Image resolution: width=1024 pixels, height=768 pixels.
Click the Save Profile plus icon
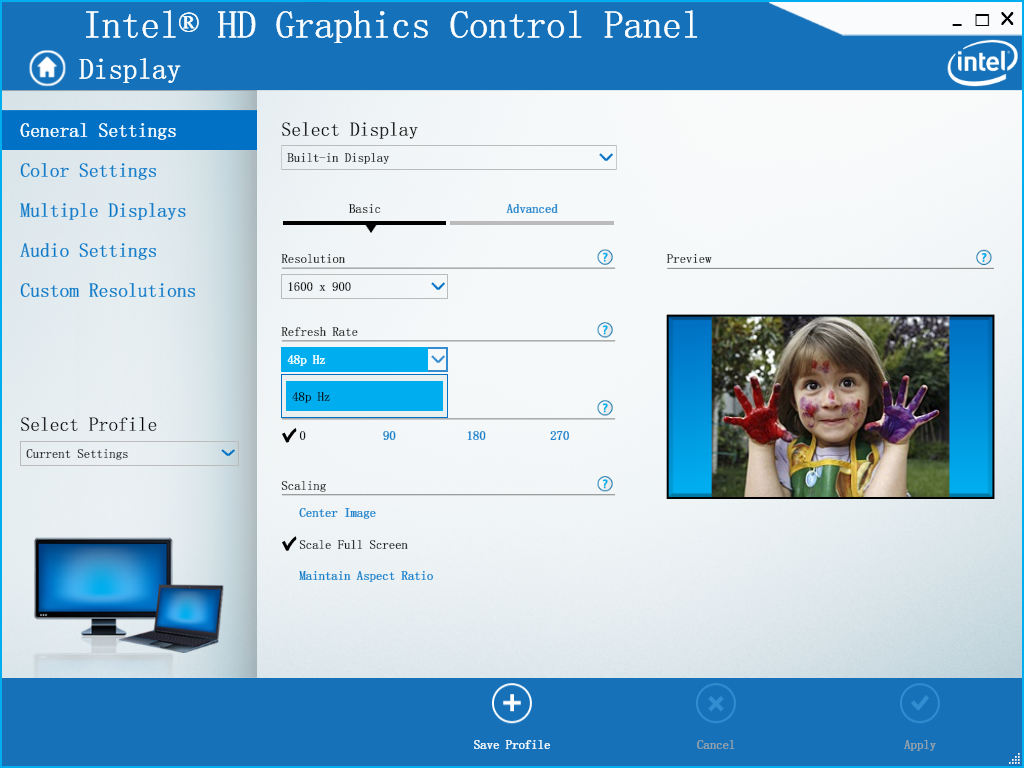tap(511, 704)
